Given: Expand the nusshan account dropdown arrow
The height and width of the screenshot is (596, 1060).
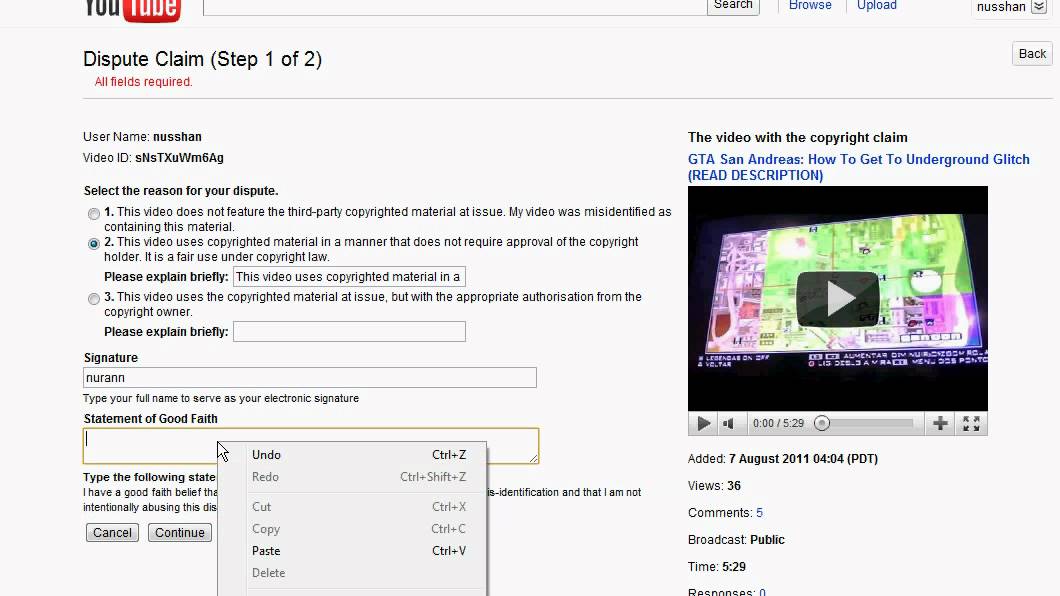Looking at the screenshot, I should pos(1039,7).
